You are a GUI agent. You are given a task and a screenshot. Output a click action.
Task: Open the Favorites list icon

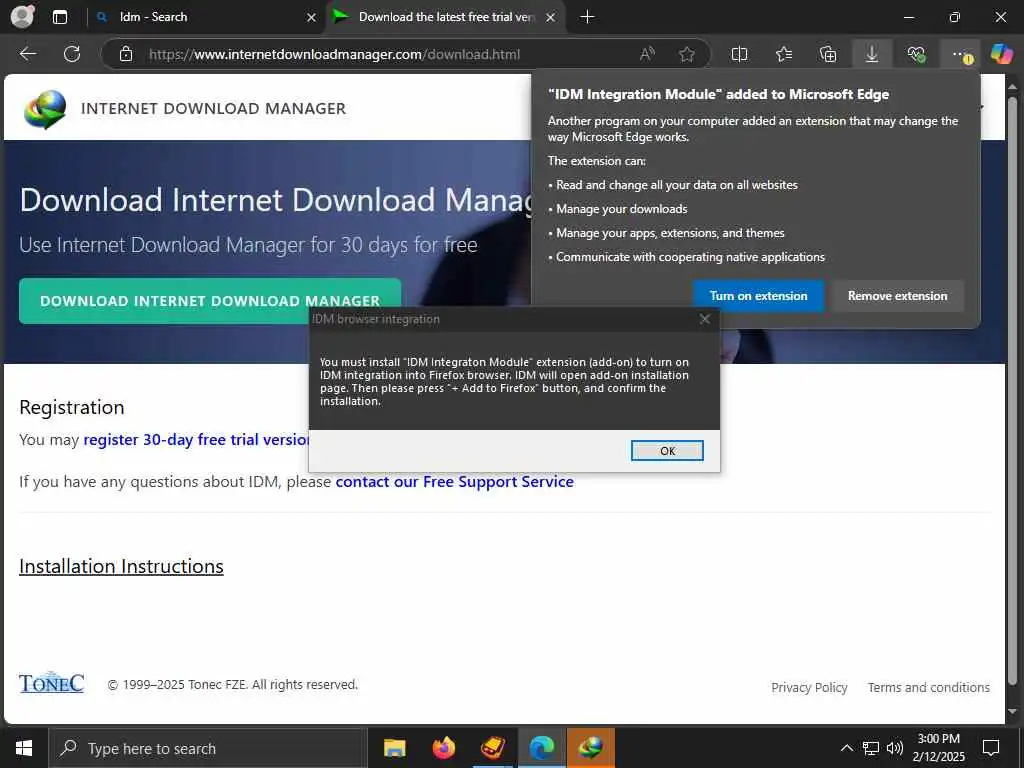(784, 54)
